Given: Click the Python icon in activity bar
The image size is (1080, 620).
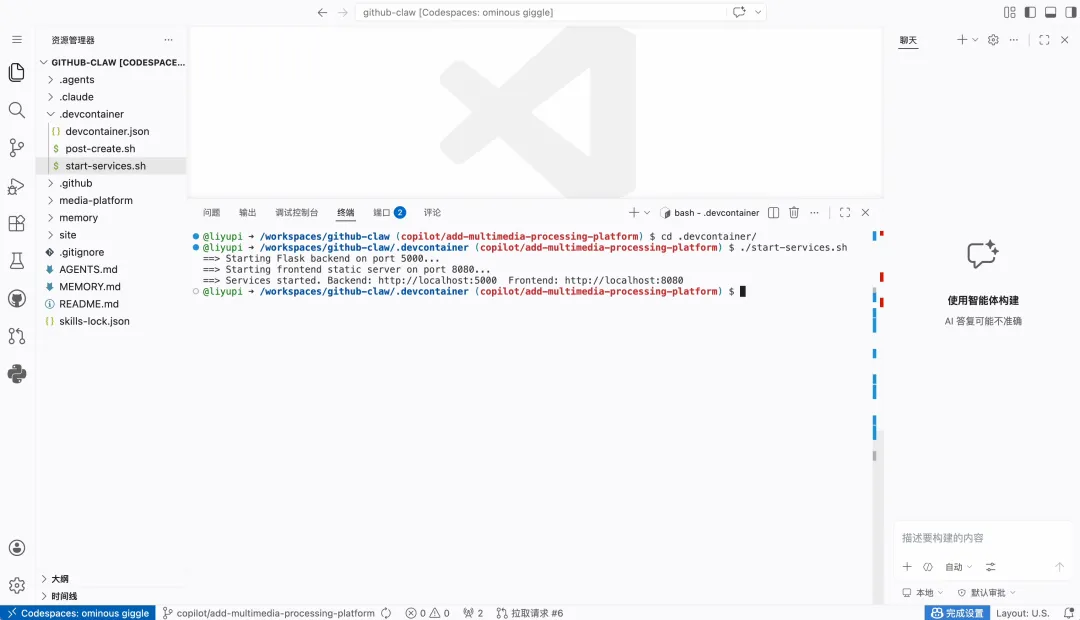Looking at the screenshot, I should (x=16, y=374).
